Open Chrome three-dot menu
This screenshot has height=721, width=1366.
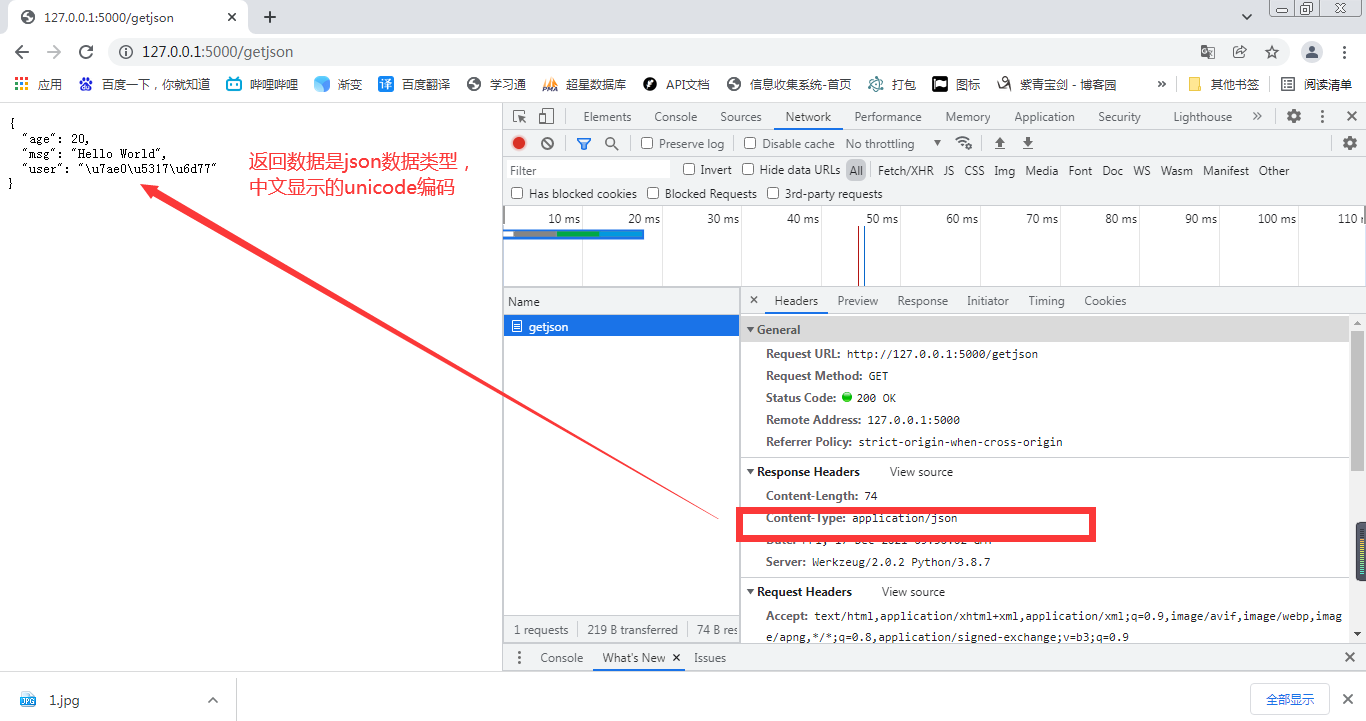pos(1346,52)
